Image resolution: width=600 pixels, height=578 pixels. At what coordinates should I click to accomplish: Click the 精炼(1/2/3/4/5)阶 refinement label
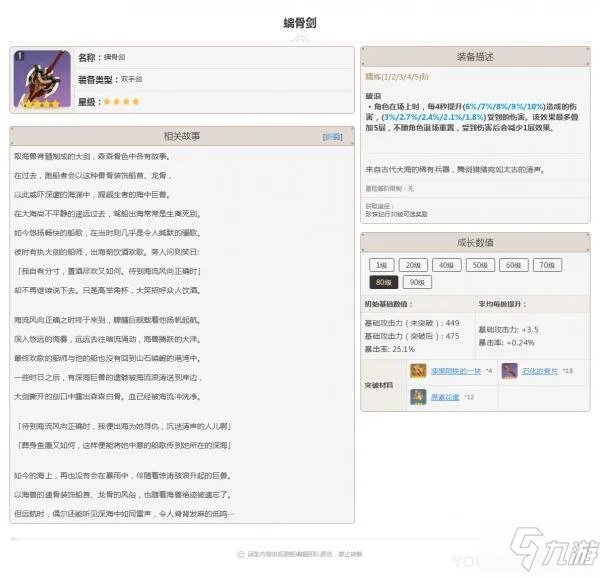[397, 77]
